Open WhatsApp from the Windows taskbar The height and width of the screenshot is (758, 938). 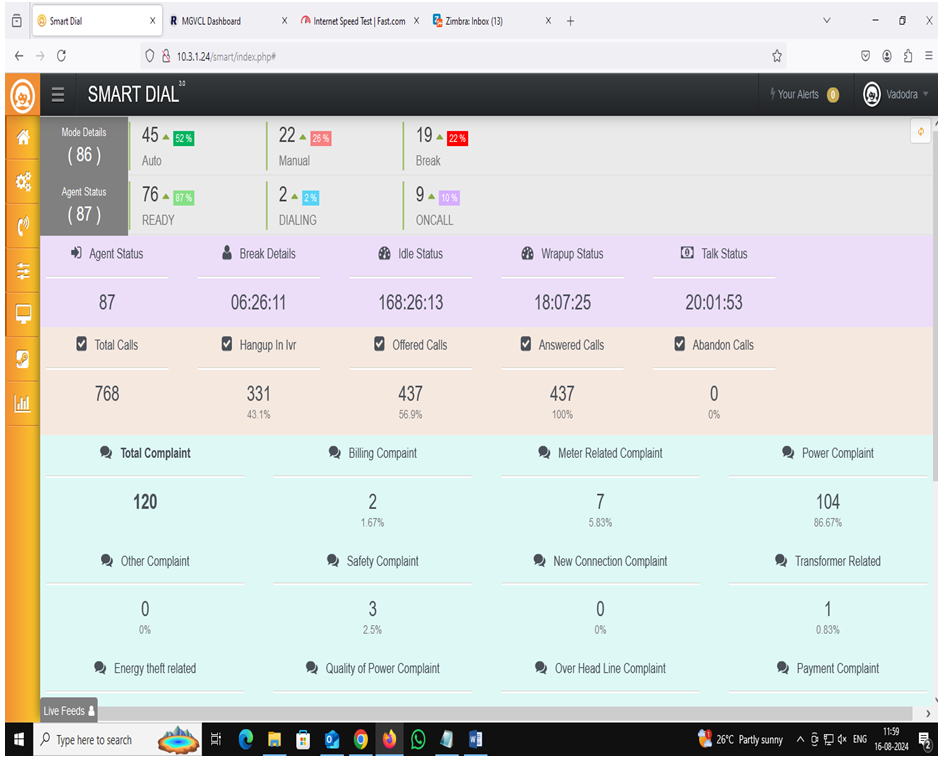418,740
